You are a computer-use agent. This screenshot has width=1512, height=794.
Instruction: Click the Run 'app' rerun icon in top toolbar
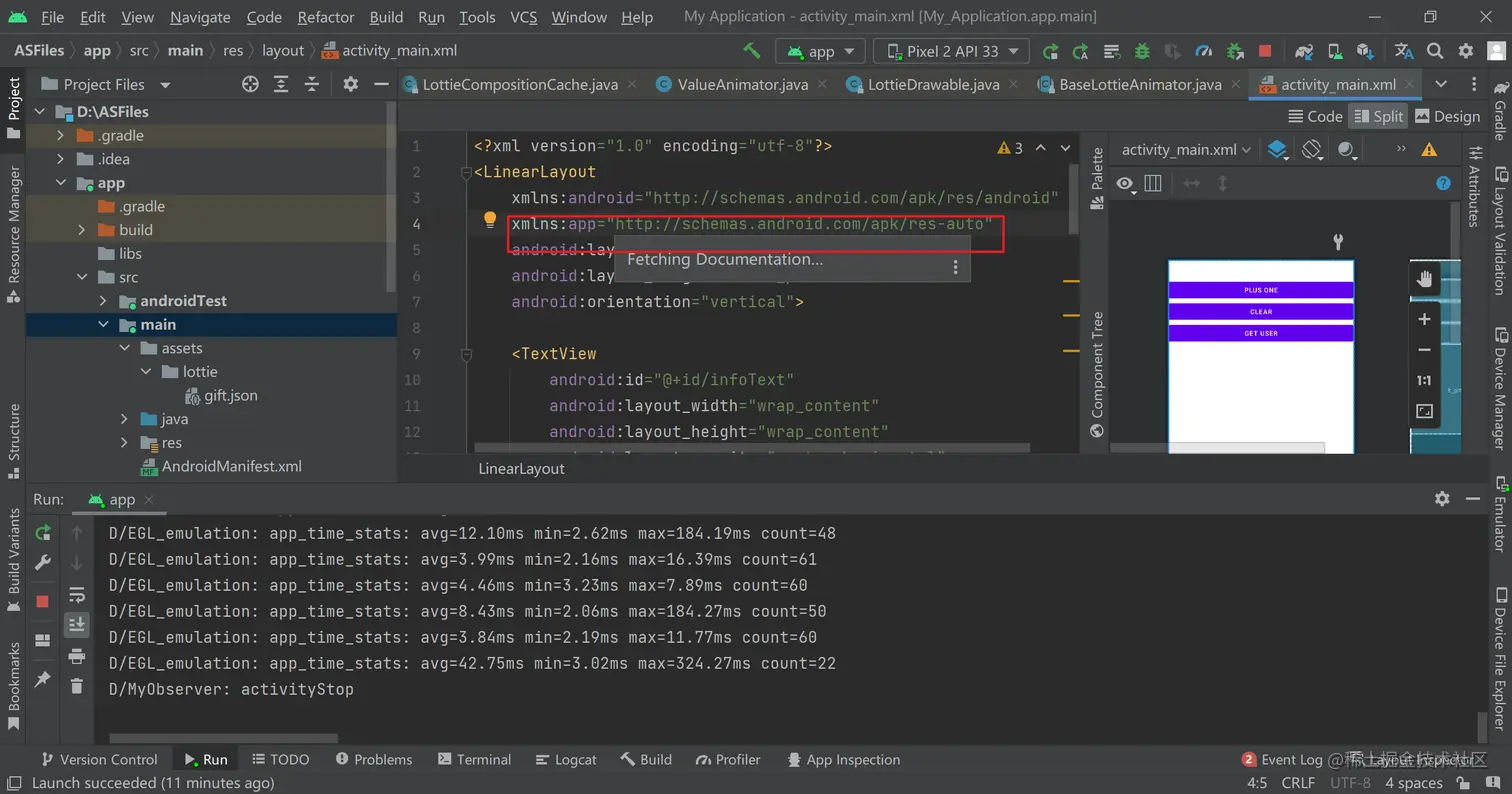pyautogui.click(x=1050, y=51)
